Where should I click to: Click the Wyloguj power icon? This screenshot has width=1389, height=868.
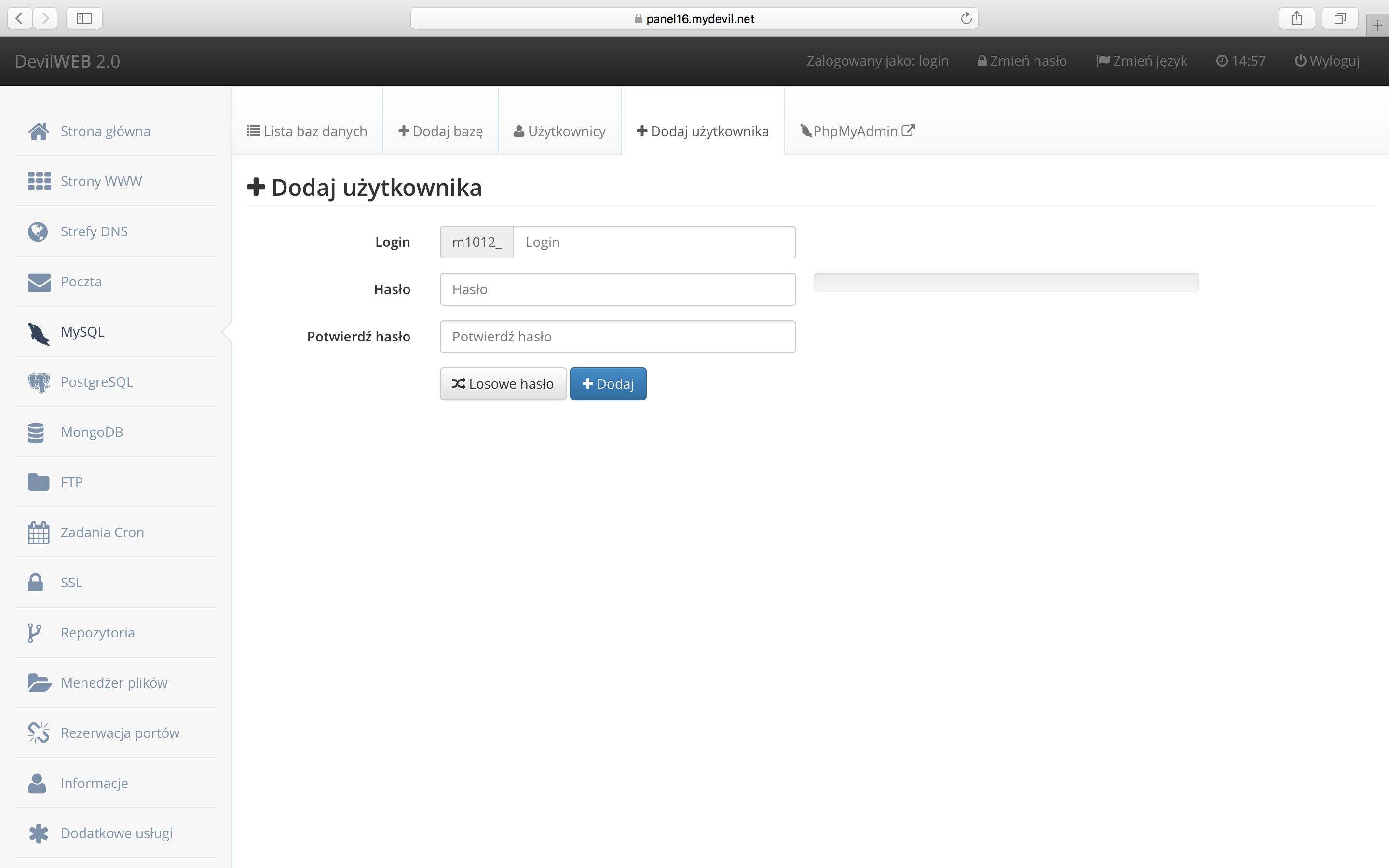(1301, 60)
